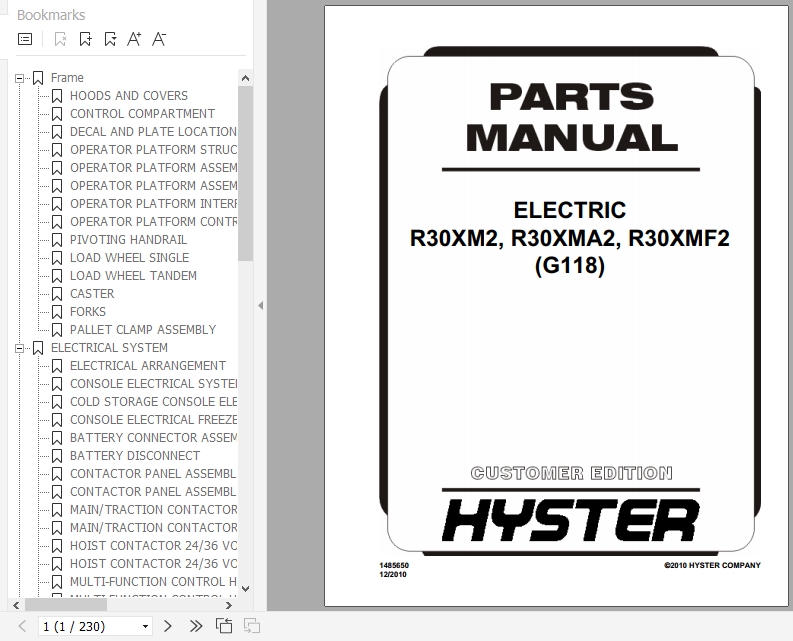Click the PARTS MANUAL title on page

click(x=571, y=117)
